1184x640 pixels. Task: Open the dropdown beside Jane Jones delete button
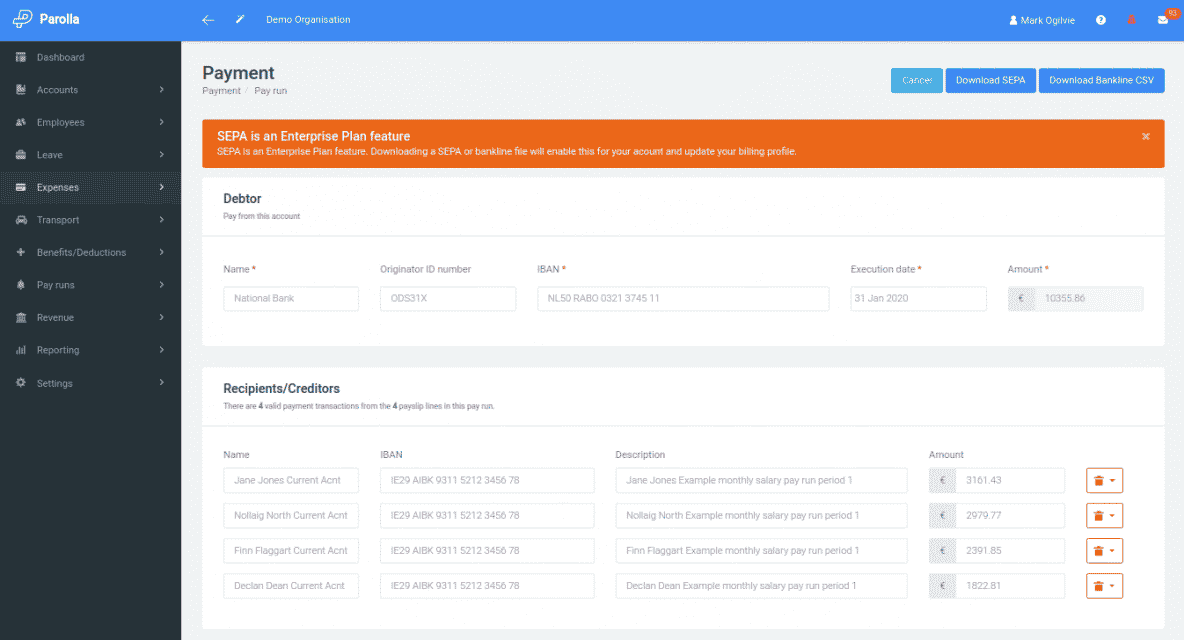click(x=1113, y=480)
